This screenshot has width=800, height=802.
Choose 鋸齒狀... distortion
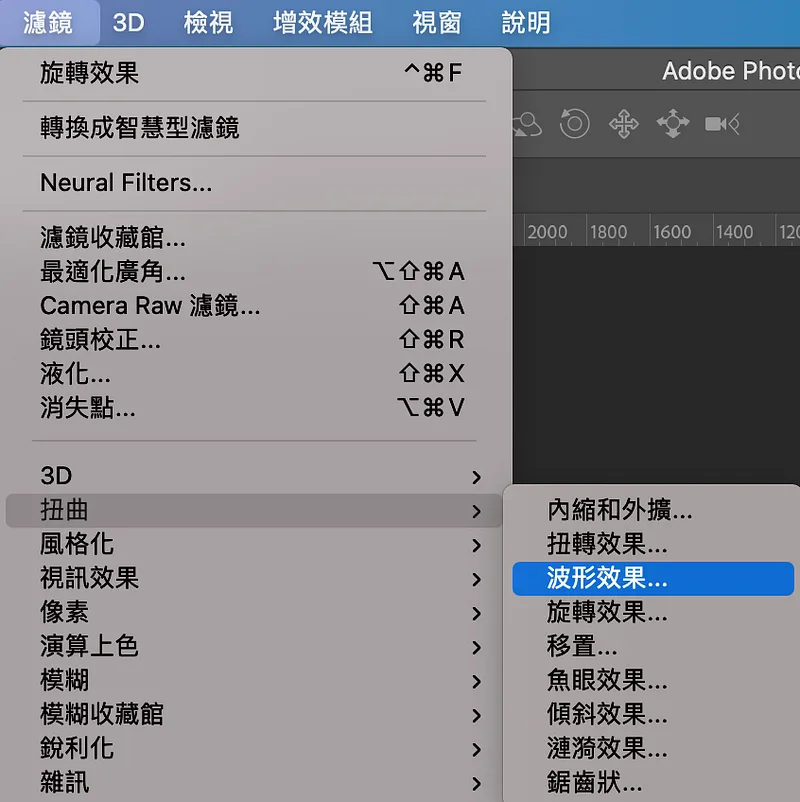(x=653, y=783)
